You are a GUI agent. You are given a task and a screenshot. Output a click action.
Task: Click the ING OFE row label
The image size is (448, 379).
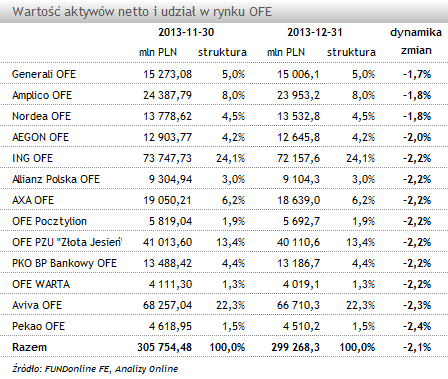[32, 158]
